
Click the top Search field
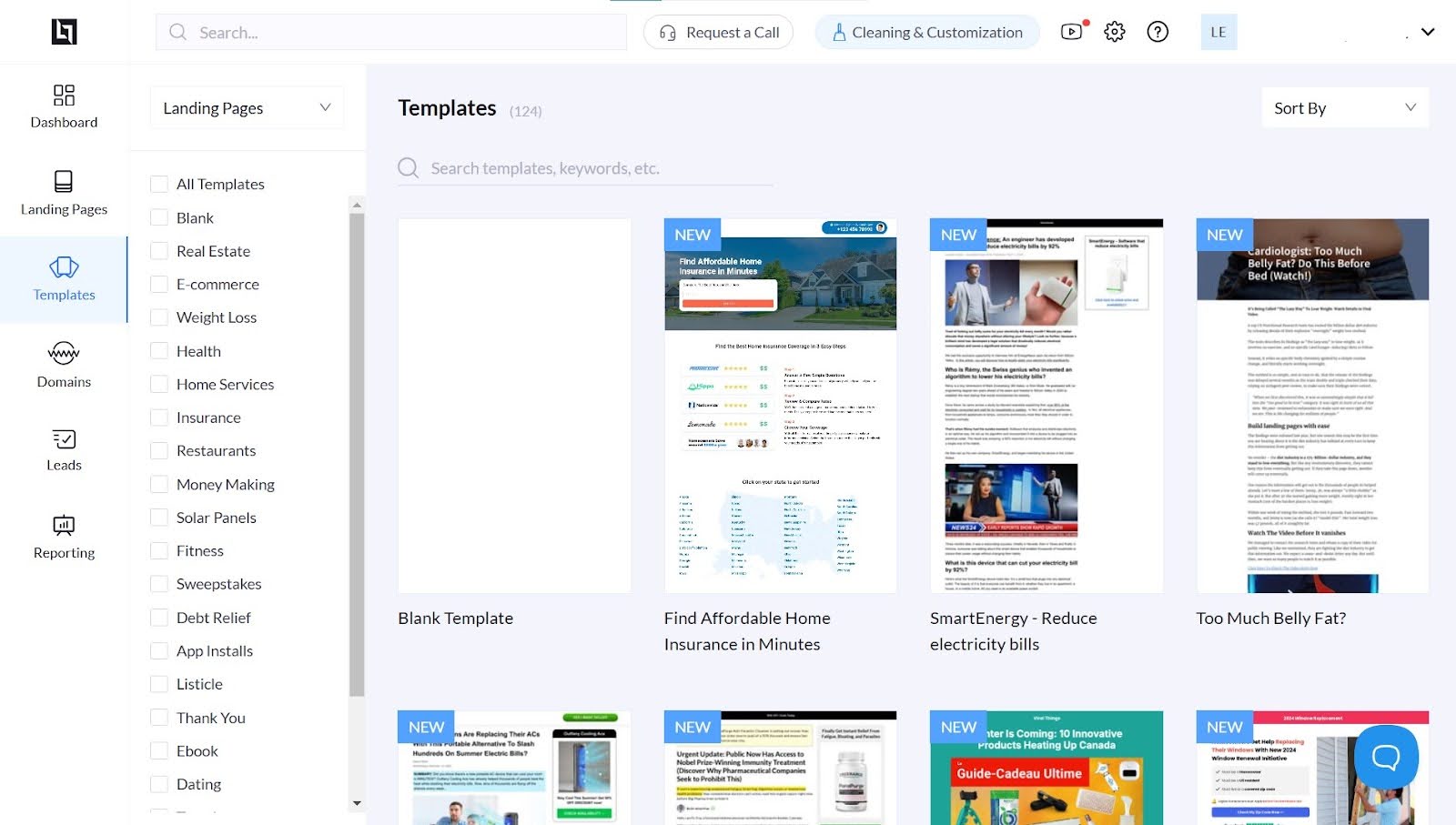391,32
